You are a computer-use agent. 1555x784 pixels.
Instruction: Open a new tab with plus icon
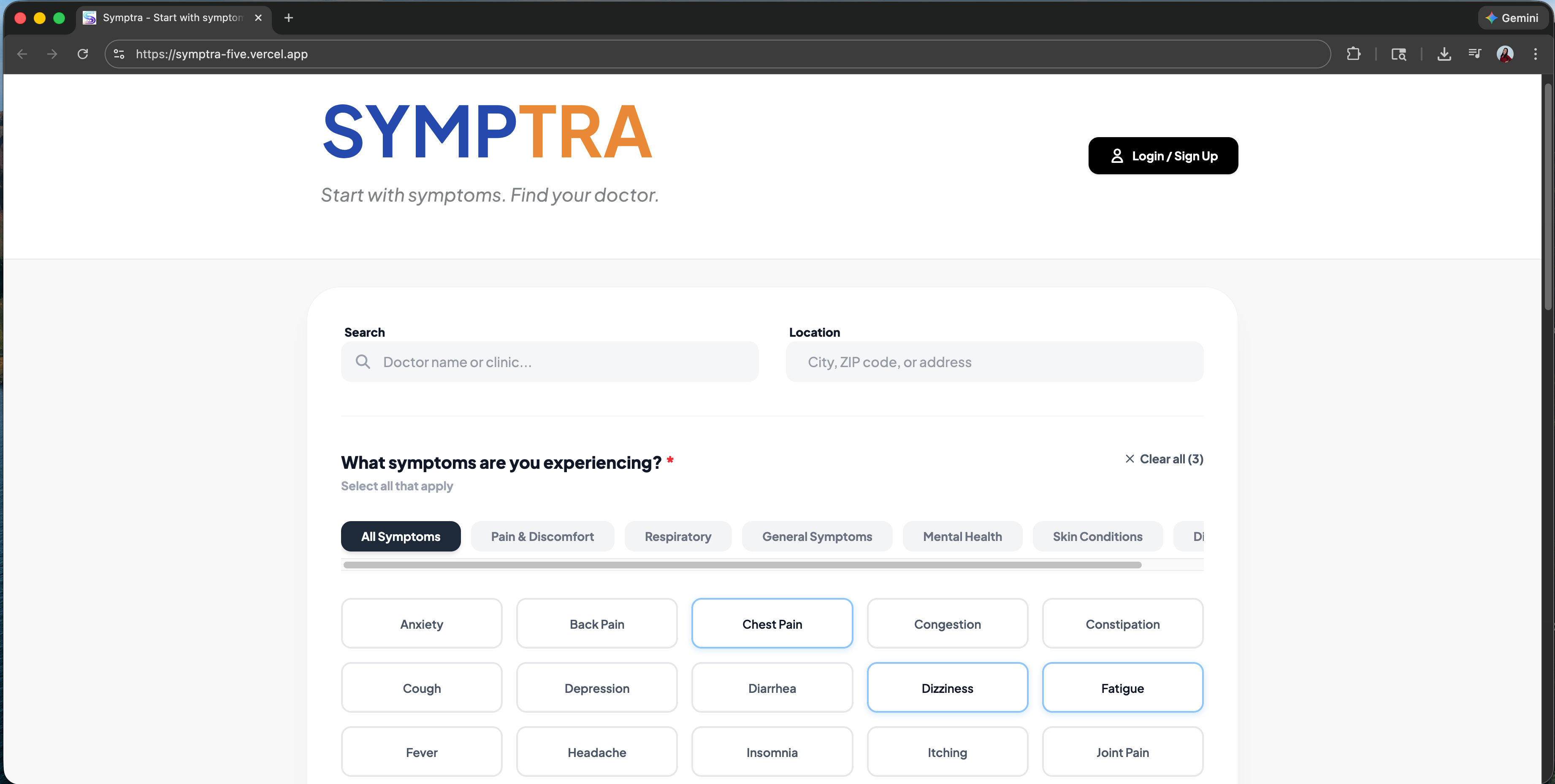click(x=289, y=18)
